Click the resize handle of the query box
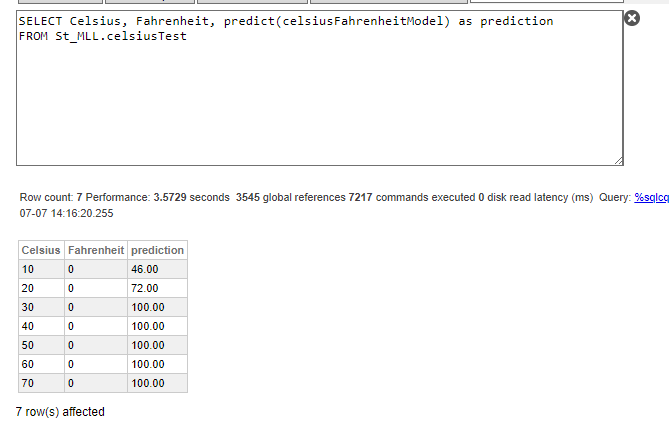 tap(618, 160)
